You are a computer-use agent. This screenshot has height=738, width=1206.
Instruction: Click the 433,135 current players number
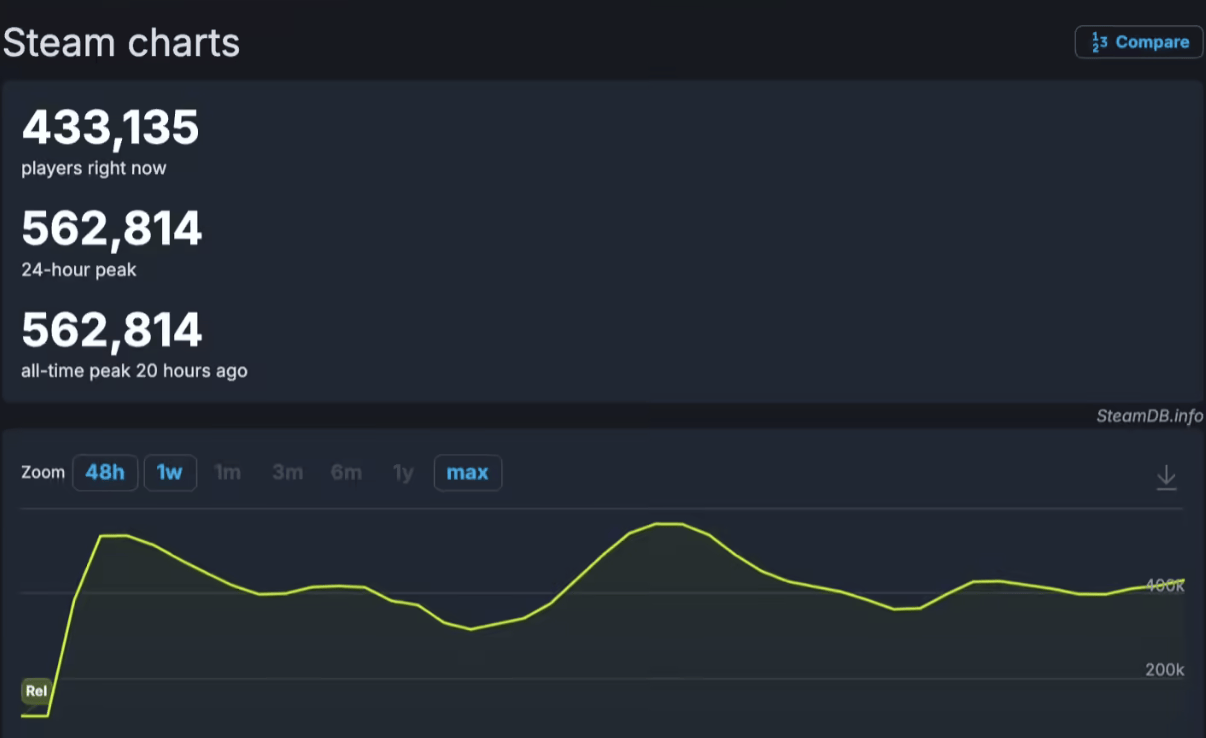point(111,128)
